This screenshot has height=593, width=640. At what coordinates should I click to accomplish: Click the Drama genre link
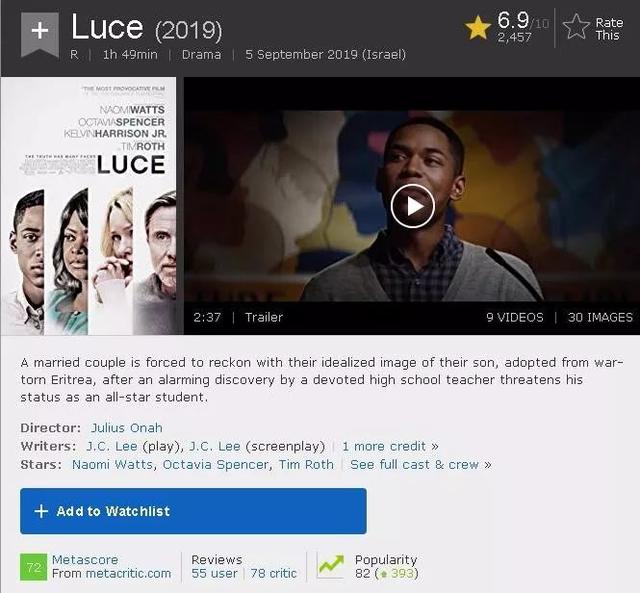click(x=202, y=54)
